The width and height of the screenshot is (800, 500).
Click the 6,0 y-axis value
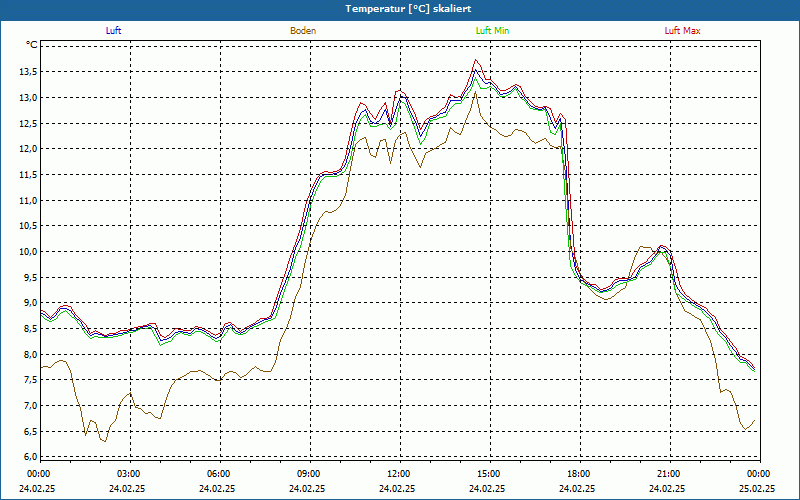tap(31, 457)
